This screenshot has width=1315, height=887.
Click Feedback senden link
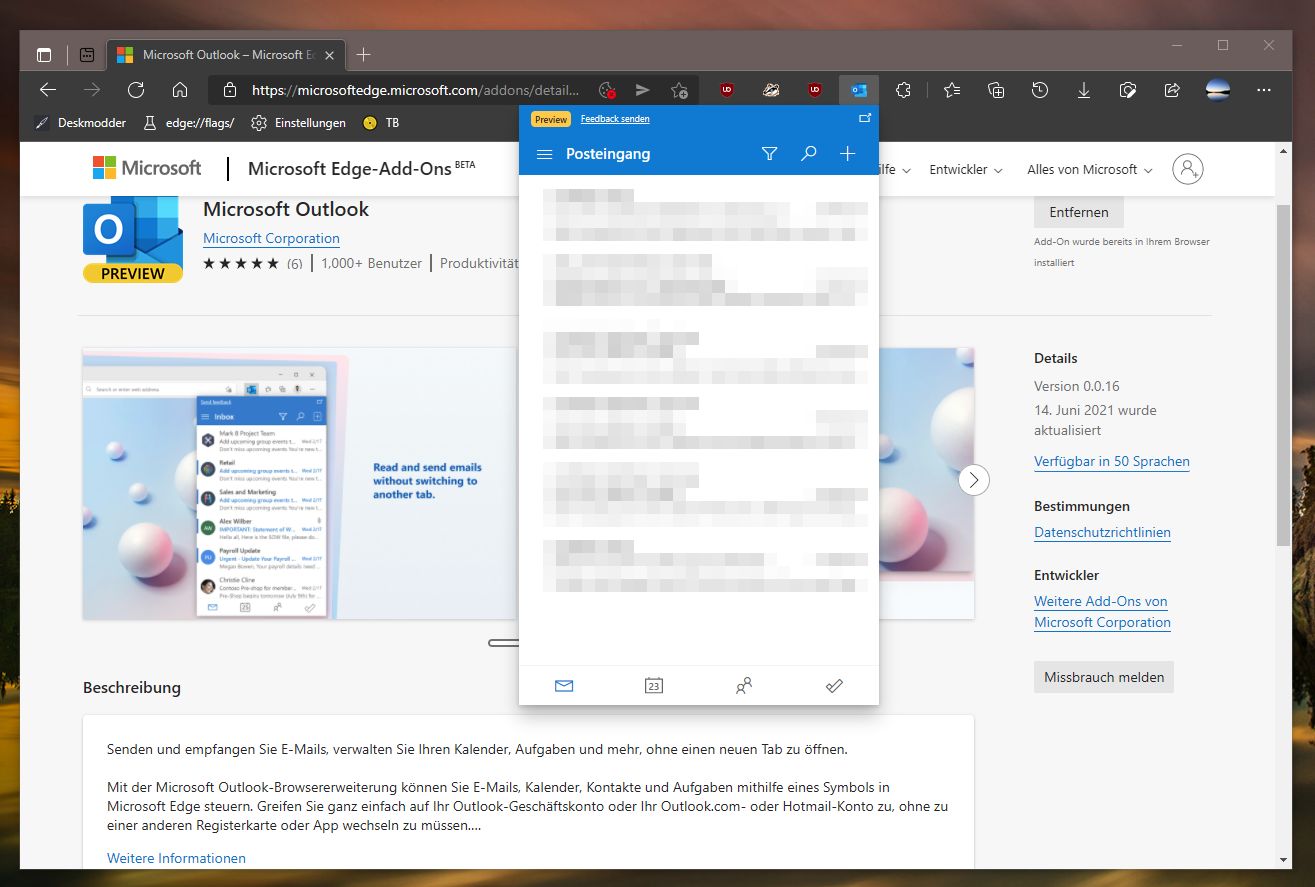tap(615, 119)
